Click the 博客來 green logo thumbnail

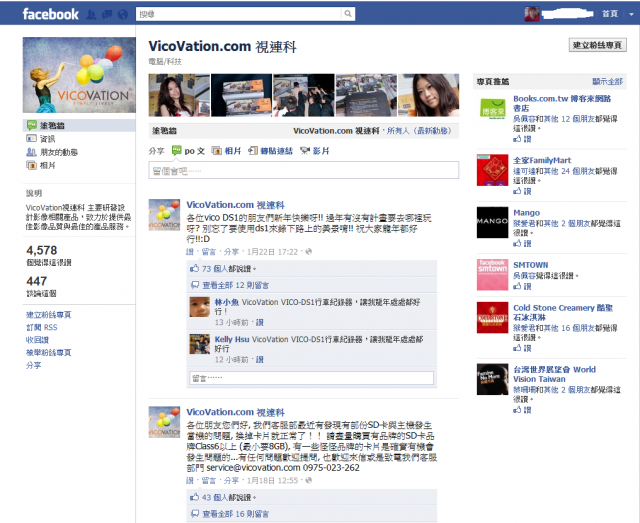[492, 109]
